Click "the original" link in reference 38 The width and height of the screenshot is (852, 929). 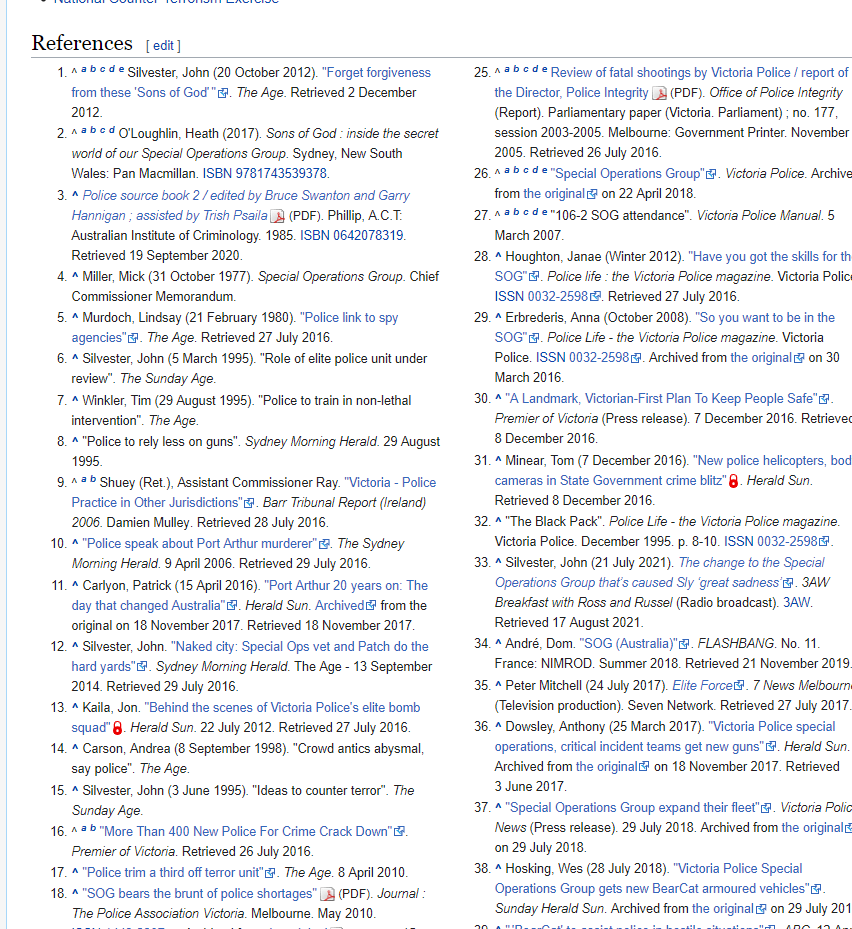[723, 909]
